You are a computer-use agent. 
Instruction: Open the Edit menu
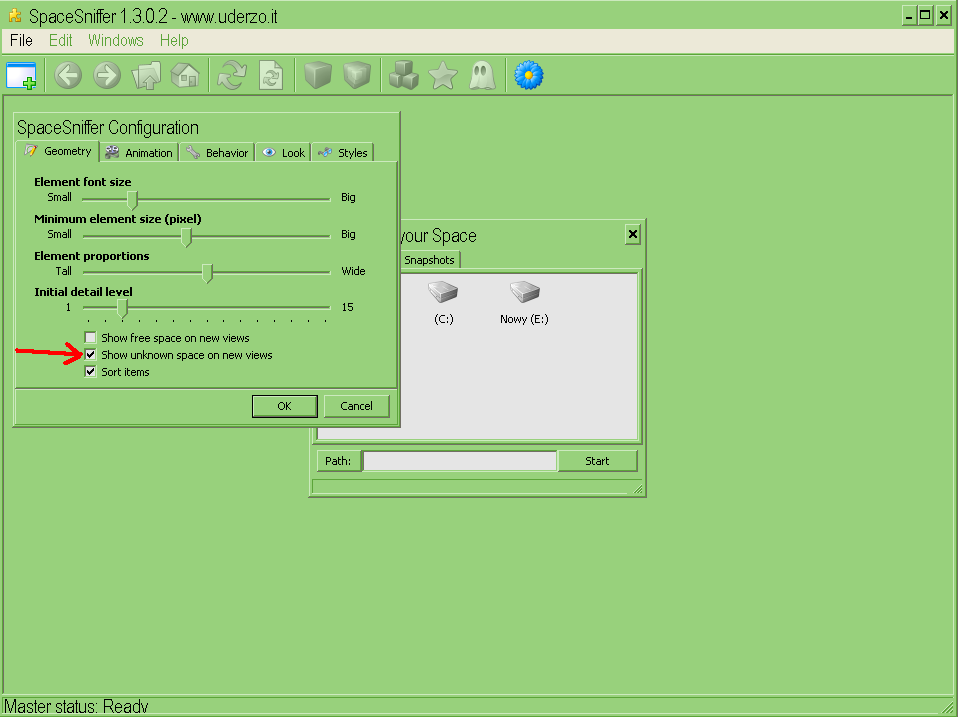60,40
